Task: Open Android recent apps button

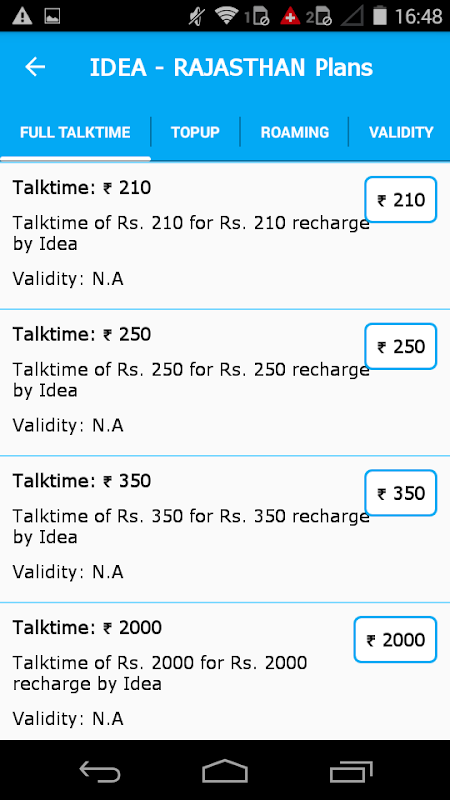Action: pos(351,770)
